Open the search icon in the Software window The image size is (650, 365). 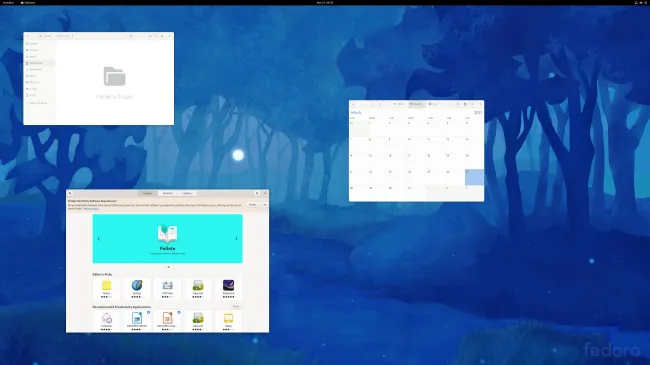pos(70,193)
